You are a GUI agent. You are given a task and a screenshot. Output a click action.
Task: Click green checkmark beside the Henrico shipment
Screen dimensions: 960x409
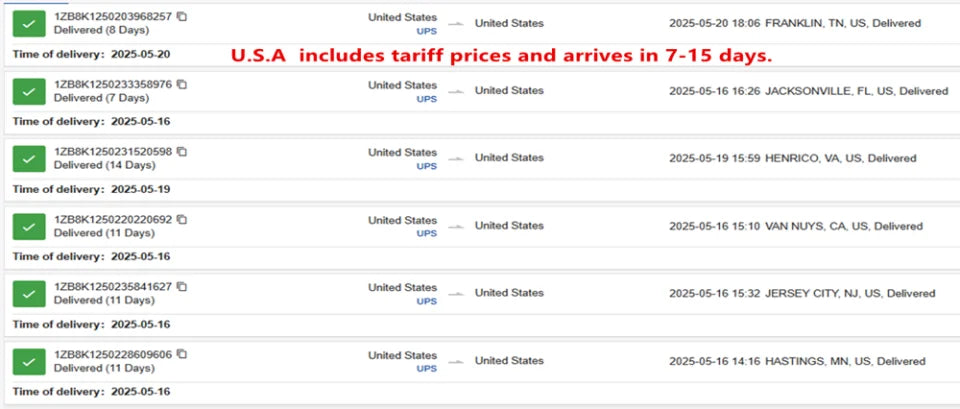(x=29, y=159)
